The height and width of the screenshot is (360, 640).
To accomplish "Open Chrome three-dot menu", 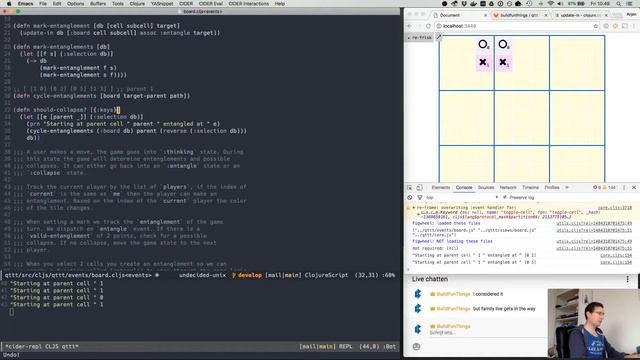I will [634, 26].
